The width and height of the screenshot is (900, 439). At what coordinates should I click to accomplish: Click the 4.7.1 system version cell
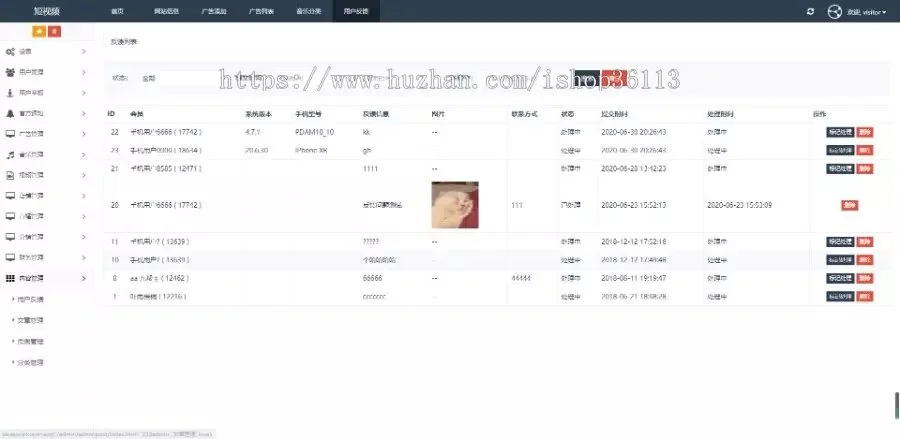pyautogui.click(x=253, y=132)
